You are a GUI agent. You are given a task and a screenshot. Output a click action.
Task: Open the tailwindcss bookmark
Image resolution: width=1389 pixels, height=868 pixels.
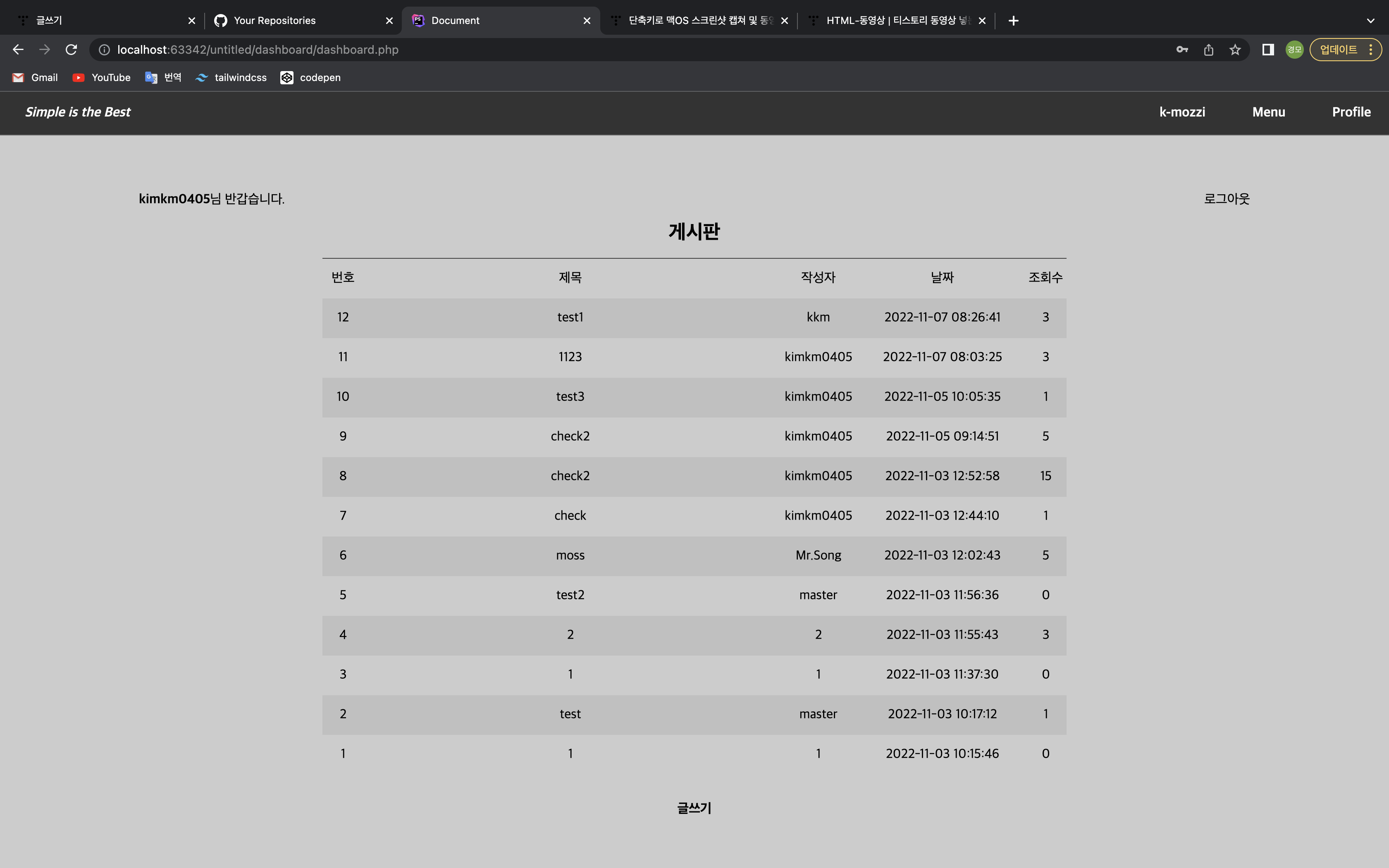coord(240,78)
